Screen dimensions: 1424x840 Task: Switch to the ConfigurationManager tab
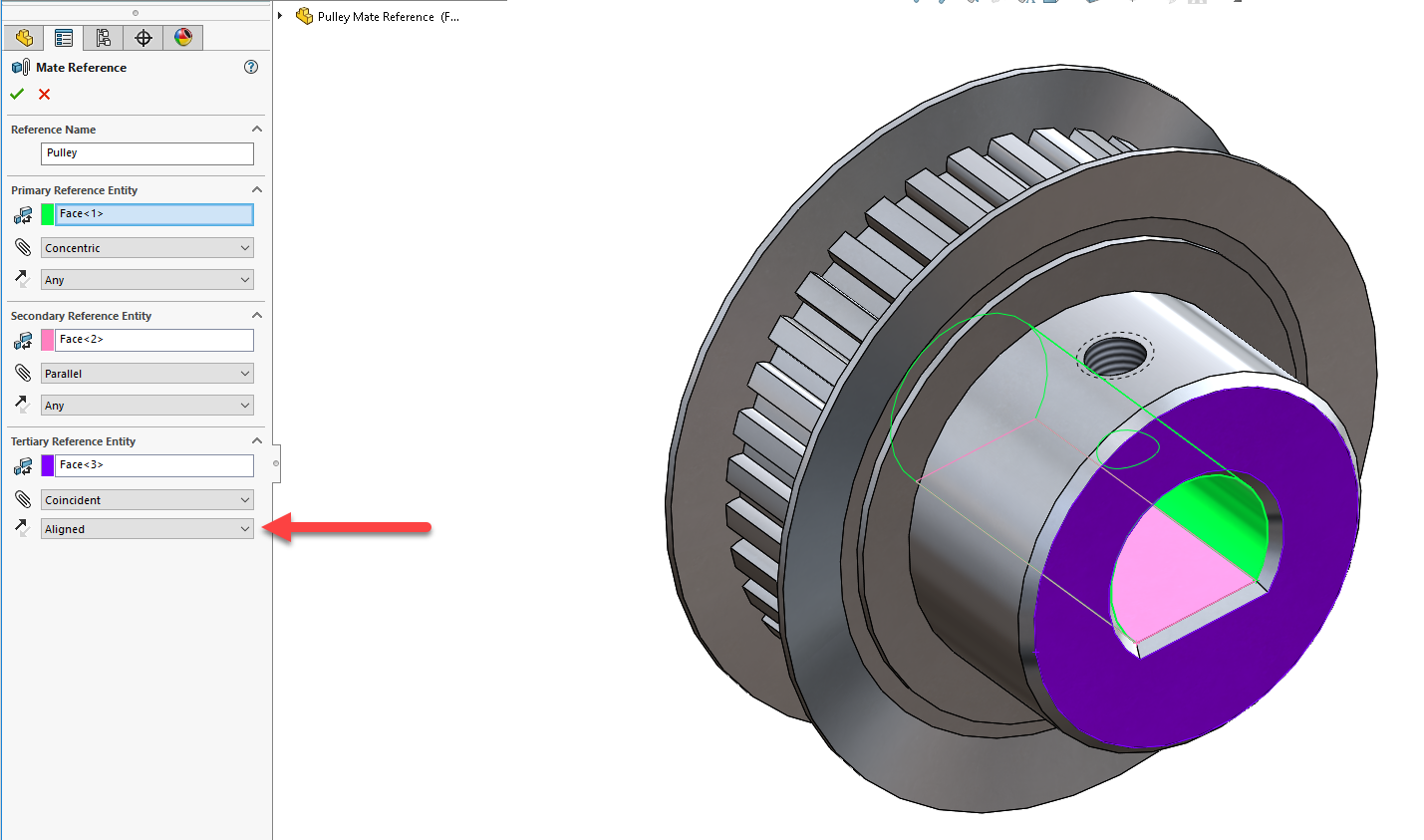click(x=104, y=38)
